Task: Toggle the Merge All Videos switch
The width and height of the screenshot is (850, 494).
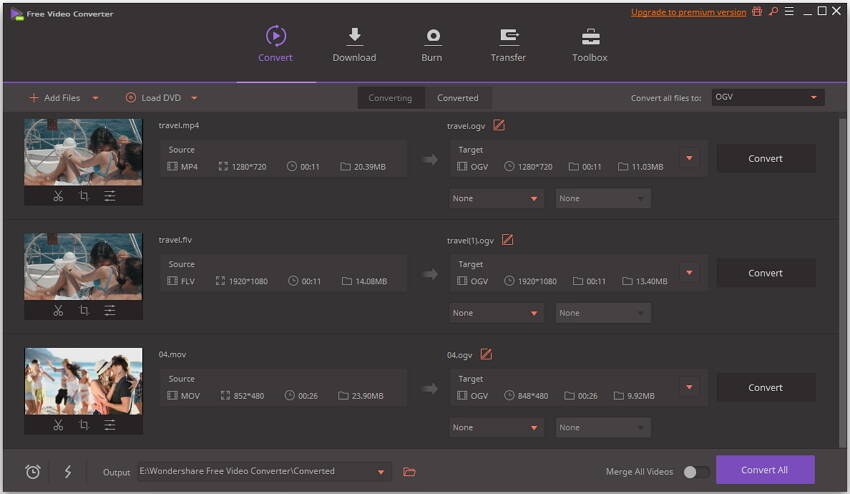Action: [696, 472]
